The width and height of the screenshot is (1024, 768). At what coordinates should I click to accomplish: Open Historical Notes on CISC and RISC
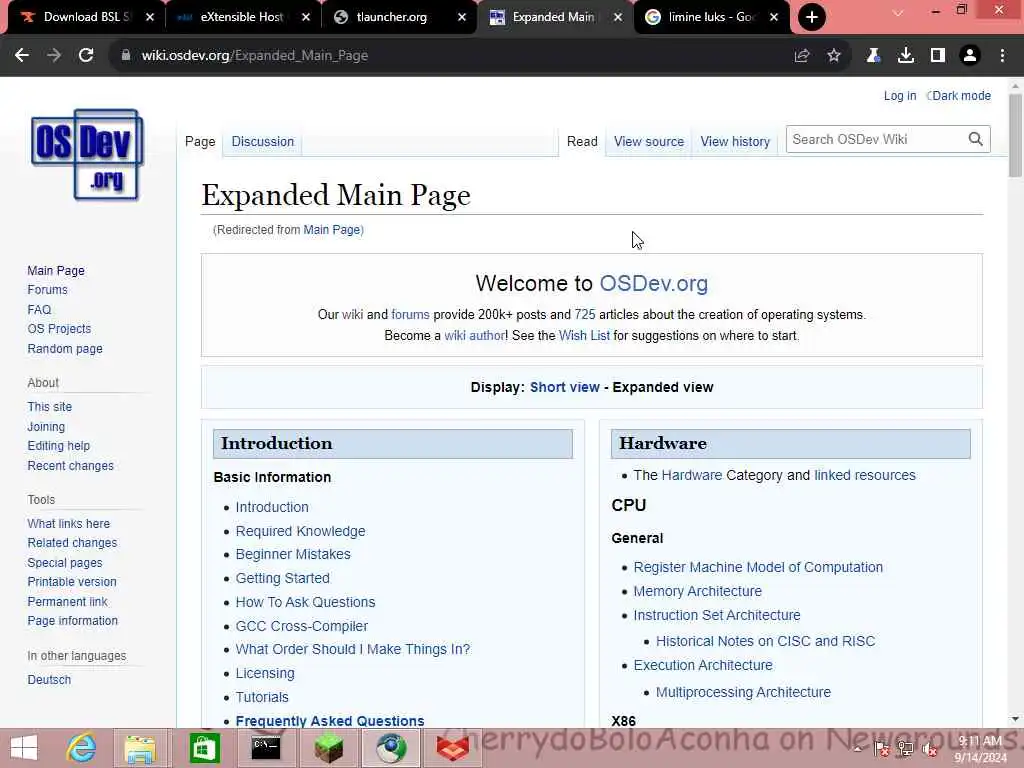tap(765, 641)
